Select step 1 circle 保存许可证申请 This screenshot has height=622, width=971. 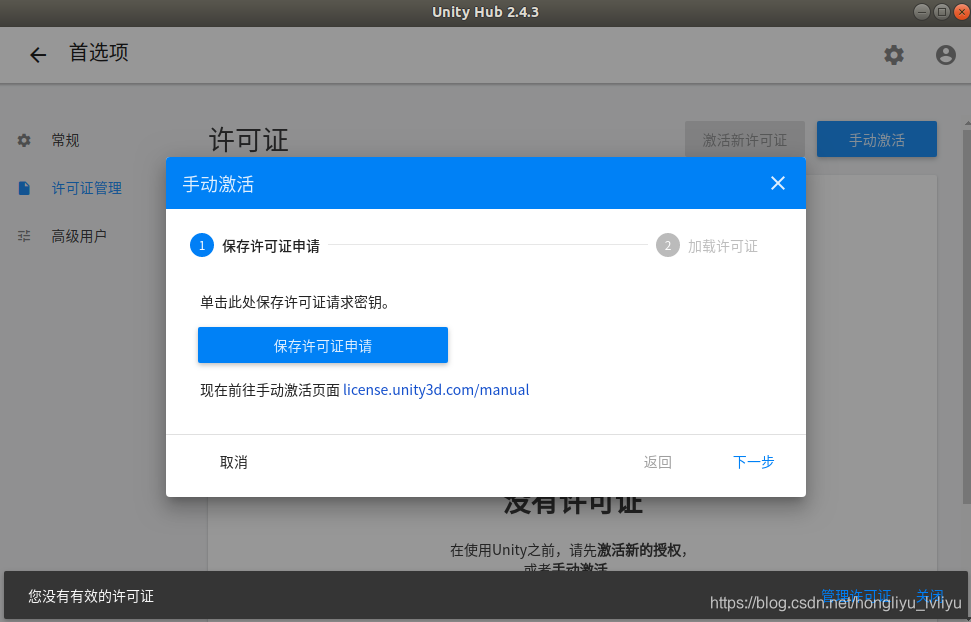click(202, 245)
